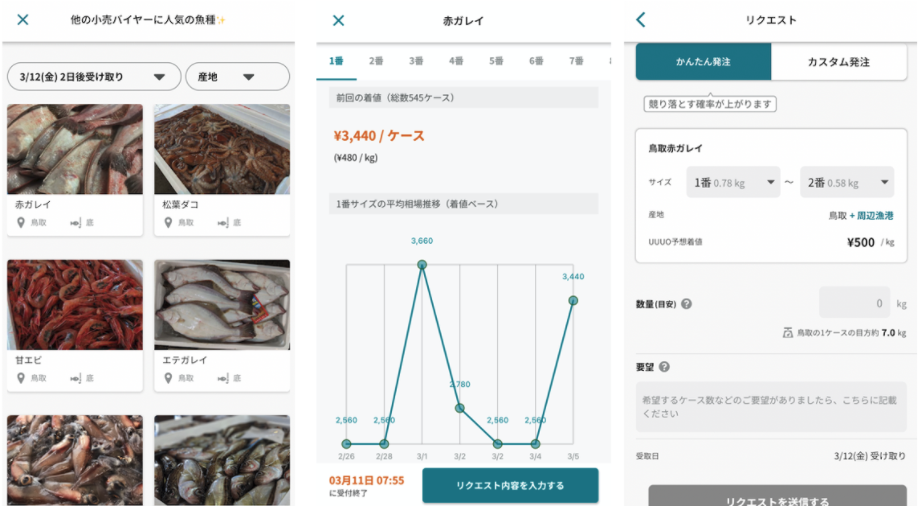Open the 3/12(金) 2日後受け取り date dropdown
918x507 pixels.
click(x=94, y=77)
